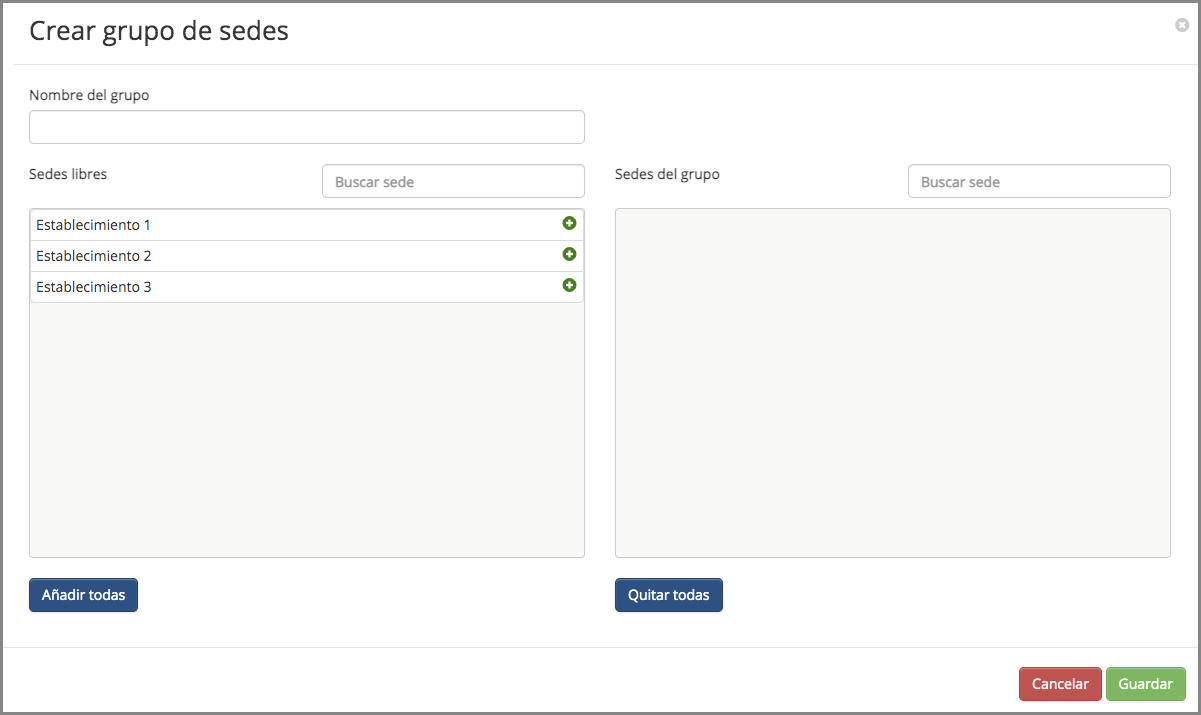Focus the Nombre del grupo text field
The height and width of the screenshot is (715, 1201).
(306, 127)
